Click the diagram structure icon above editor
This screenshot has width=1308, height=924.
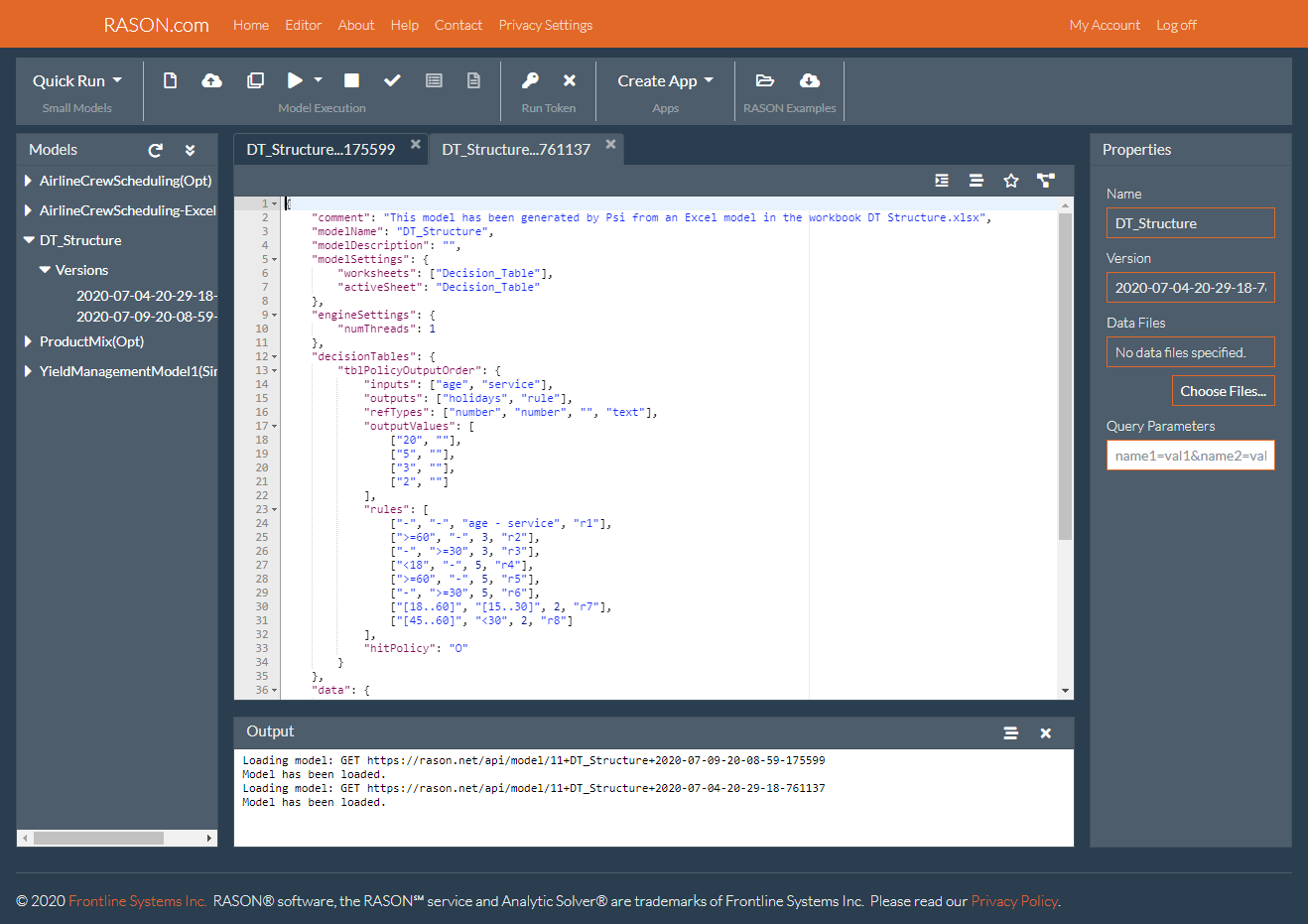click(1045, 181)
